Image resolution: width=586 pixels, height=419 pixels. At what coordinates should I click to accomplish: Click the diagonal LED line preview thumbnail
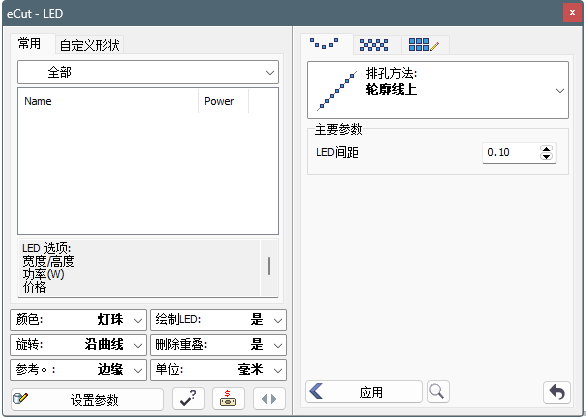tap(337, 91)
